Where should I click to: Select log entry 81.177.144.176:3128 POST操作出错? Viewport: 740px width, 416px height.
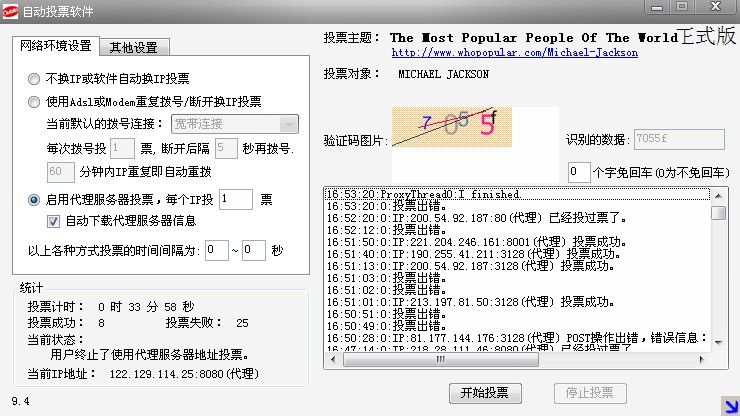517,338
